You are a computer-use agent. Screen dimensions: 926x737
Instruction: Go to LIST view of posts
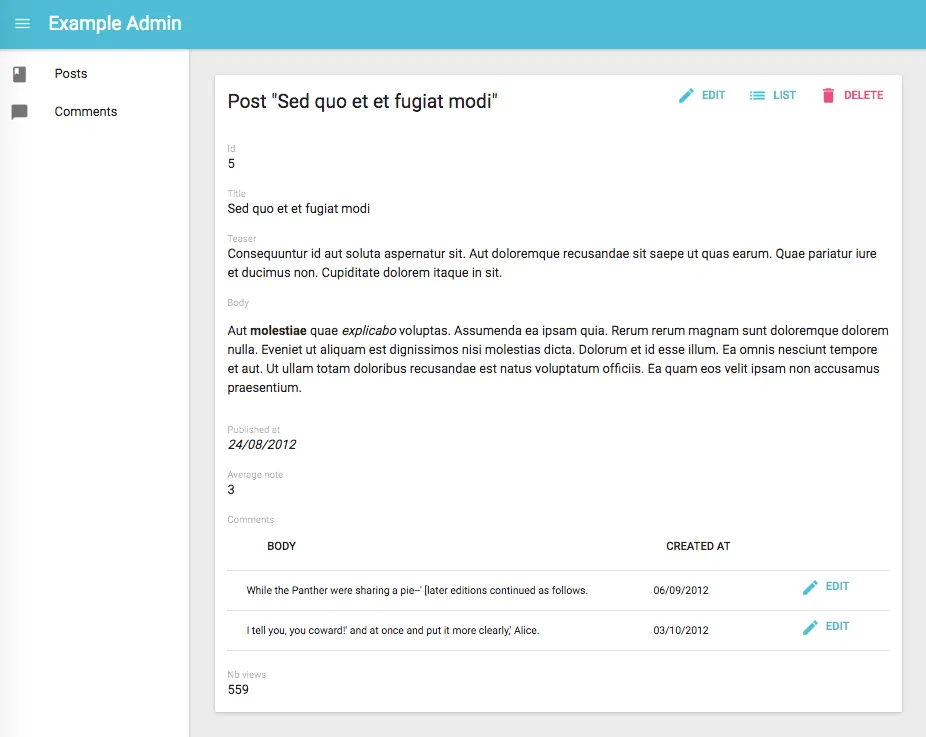784,96
